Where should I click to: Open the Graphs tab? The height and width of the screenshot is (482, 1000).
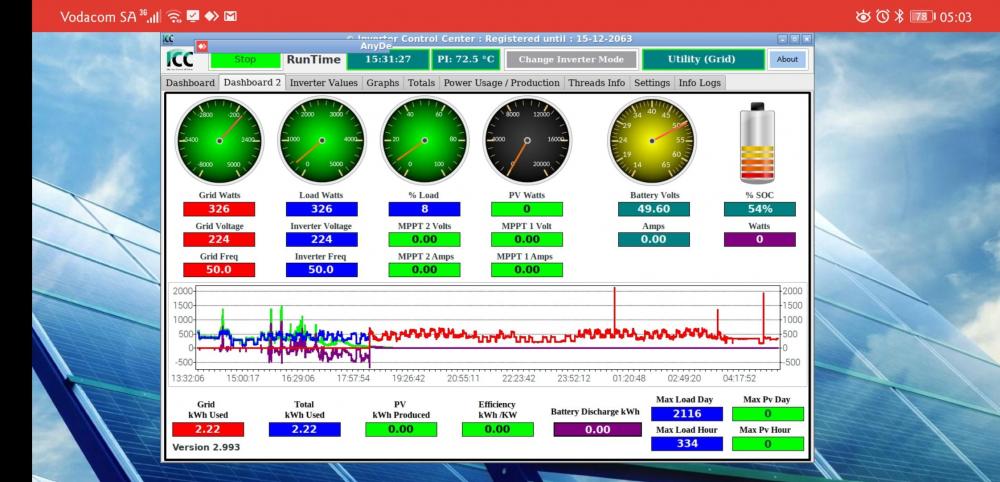click(x=383, y=83)
